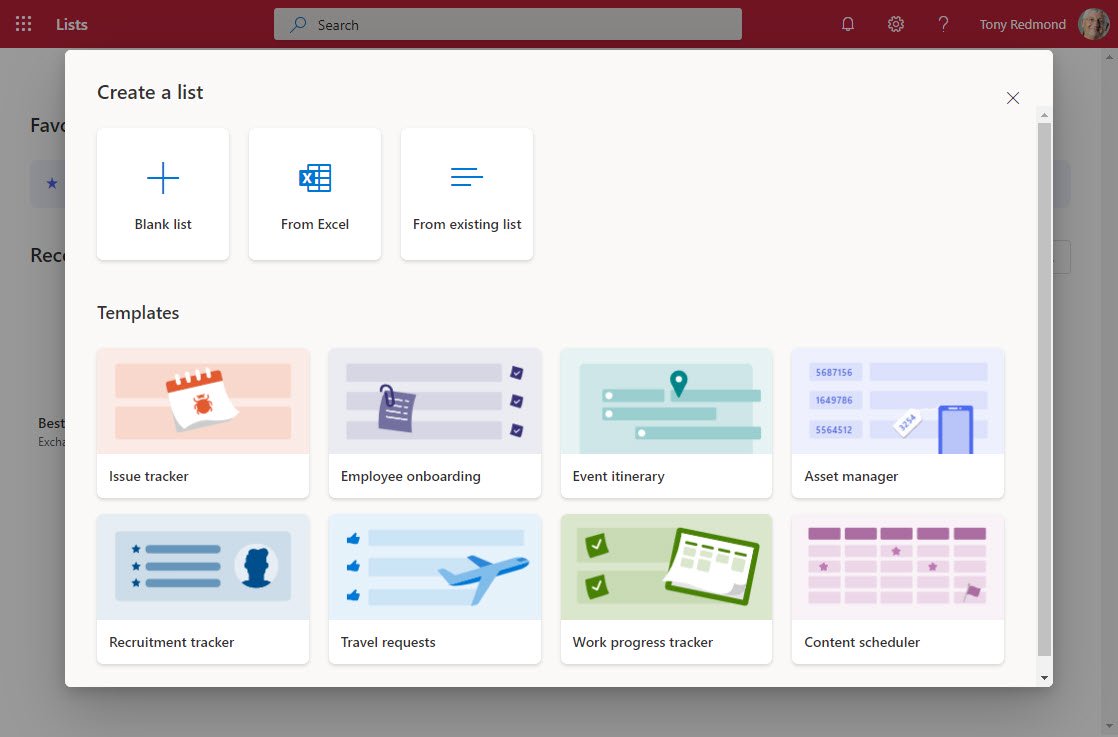Image resolution: width=1118 pixels, height=737 pixels.
Task: Click the favorite star beside the pinned list
Action: point(52,184)
